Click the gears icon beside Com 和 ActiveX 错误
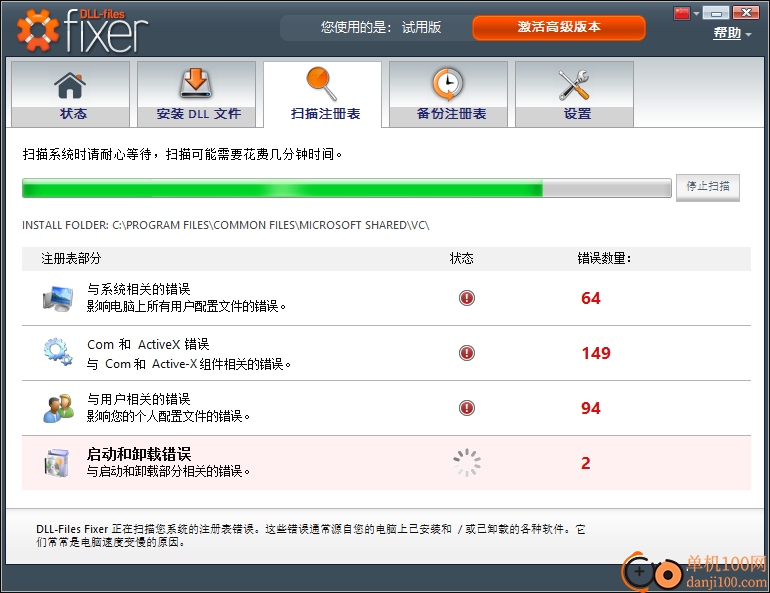 58,351
